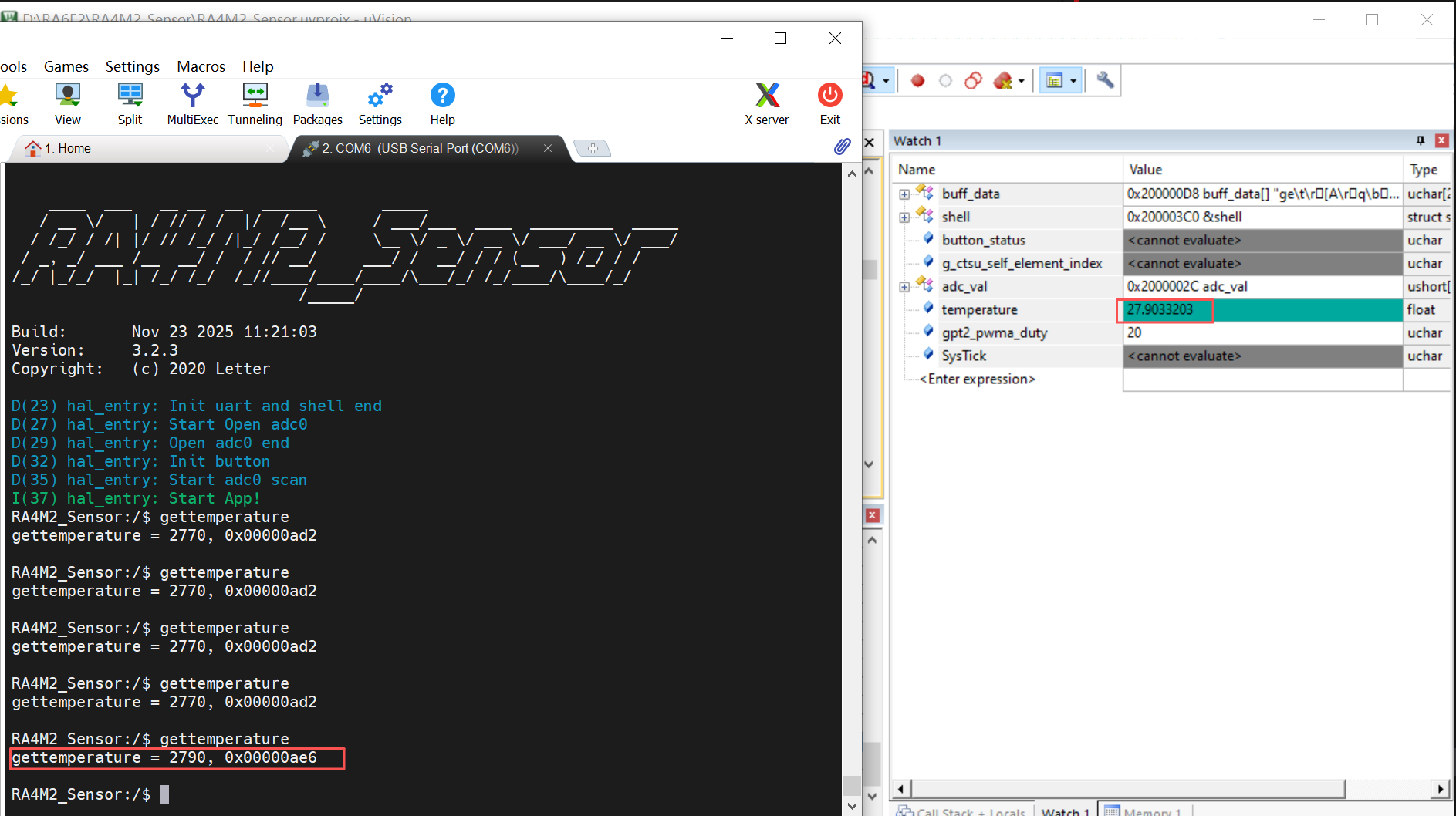This screenshot has width=1456, height=816.
Task: Switch to the 1. Home tab
Action: pyautogui.click(x=147, y=148)
